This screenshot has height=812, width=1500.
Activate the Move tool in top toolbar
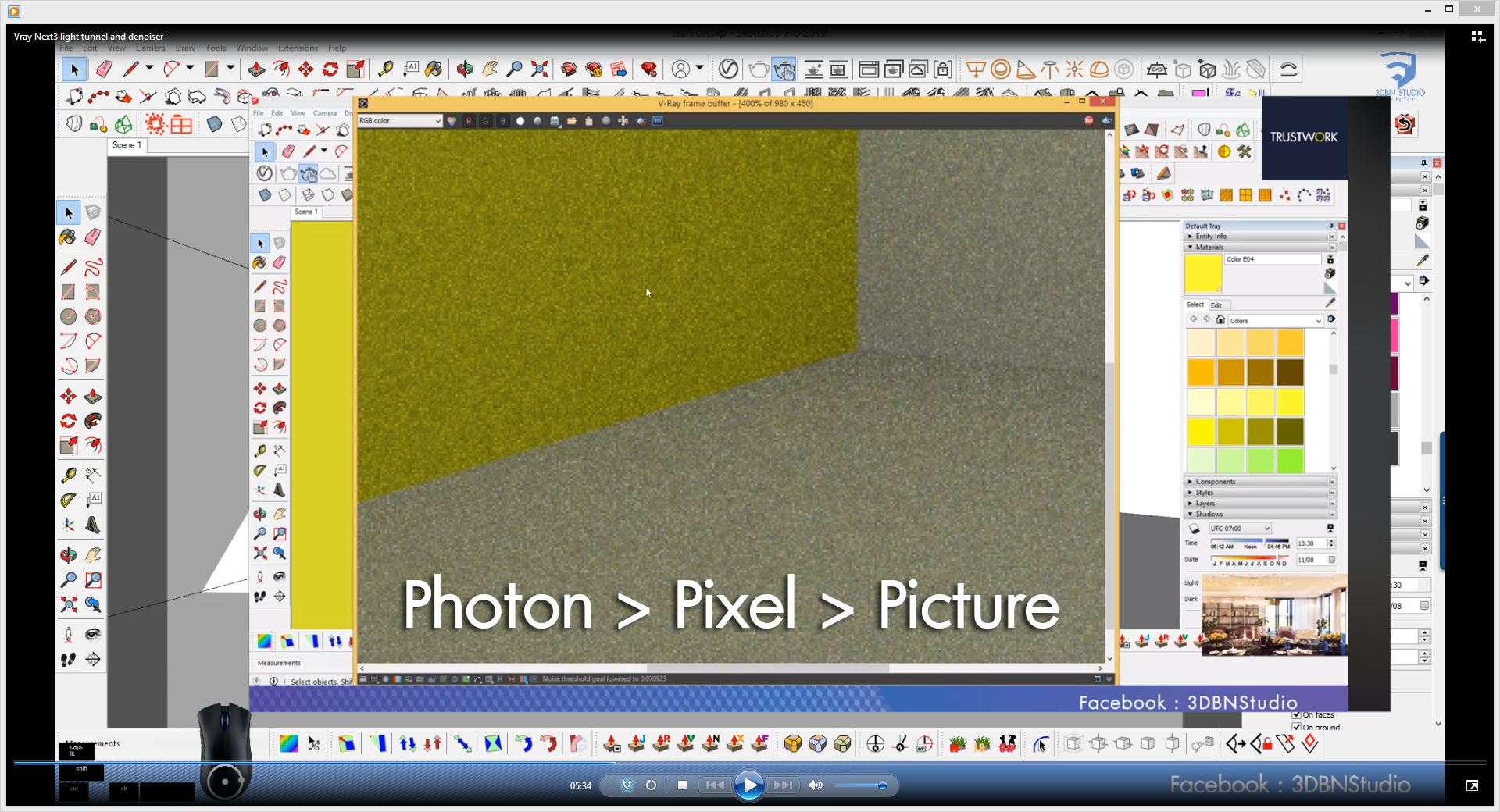305,69
